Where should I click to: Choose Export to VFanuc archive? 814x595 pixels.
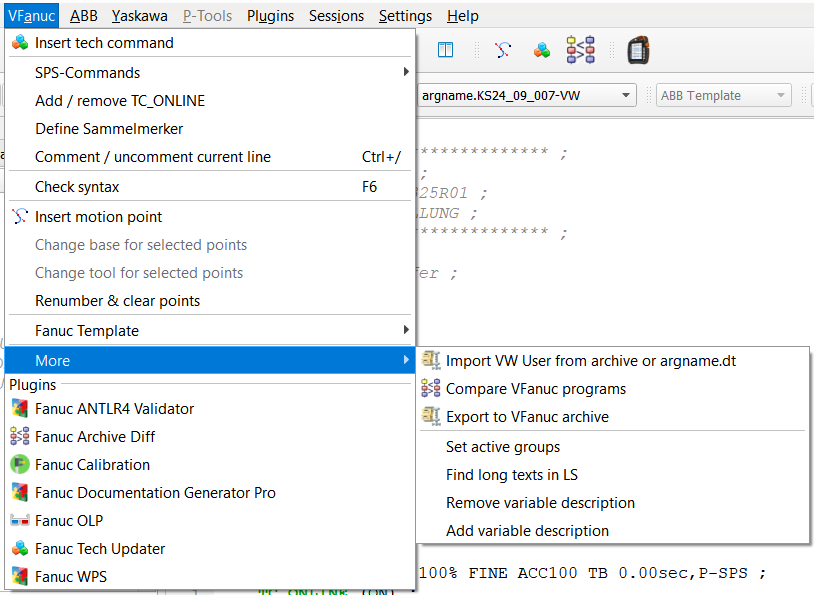[613, 417]
